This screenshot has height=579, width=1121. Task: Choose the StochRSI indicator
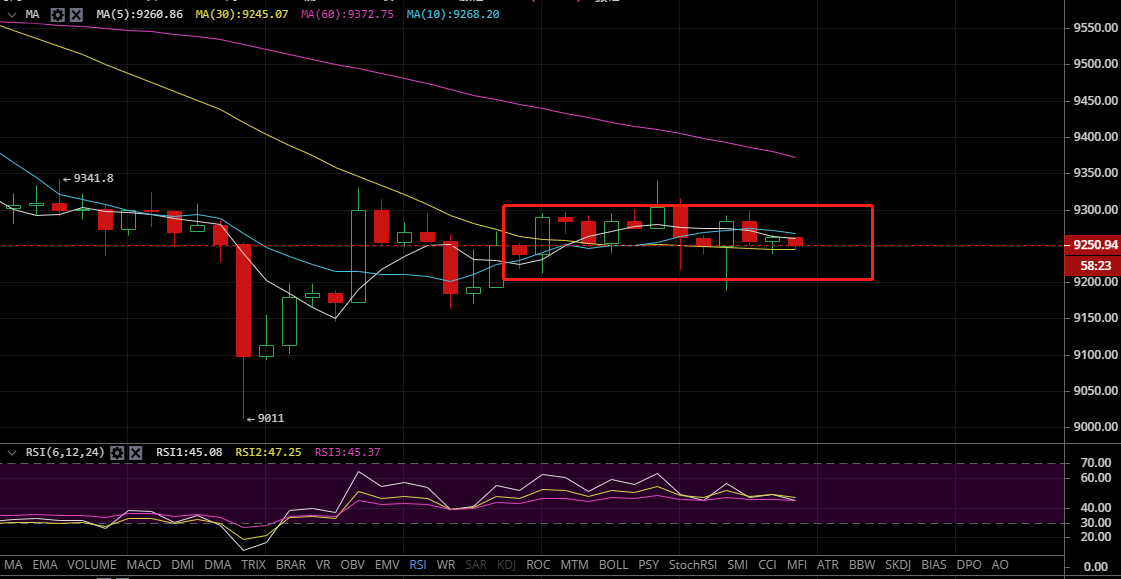[x=693, y=565]
